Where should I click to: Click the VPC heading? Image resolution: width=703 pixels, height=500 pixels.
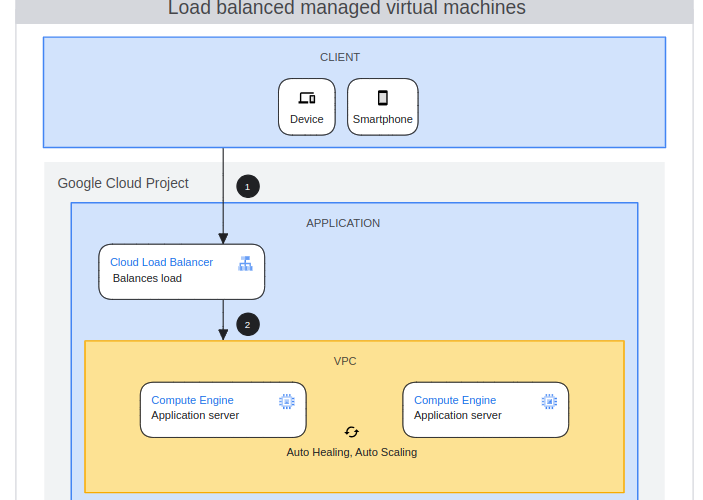pos(345,361)
